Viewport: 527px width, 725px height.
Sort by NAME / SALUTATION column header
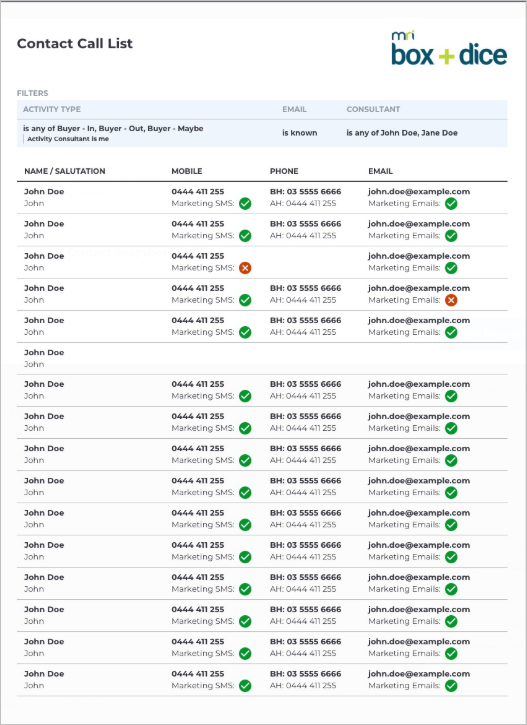pos(65,171)
